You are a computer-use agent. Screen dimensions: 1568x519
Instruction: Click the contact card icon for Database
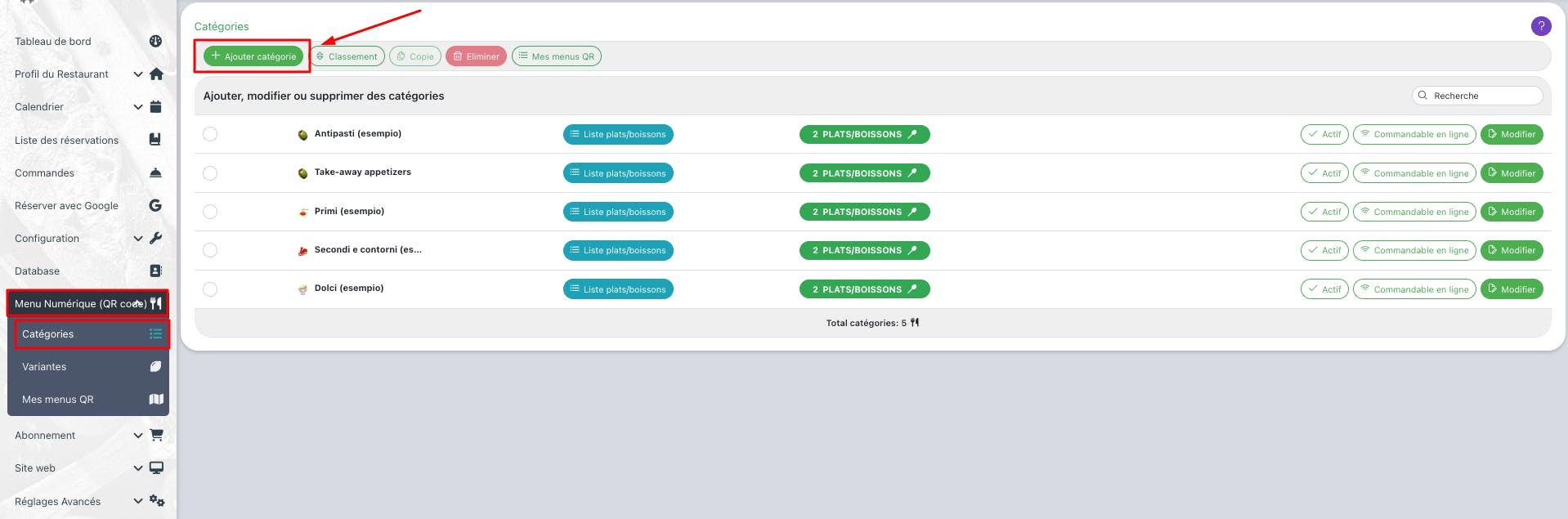[x=155, y=271]
